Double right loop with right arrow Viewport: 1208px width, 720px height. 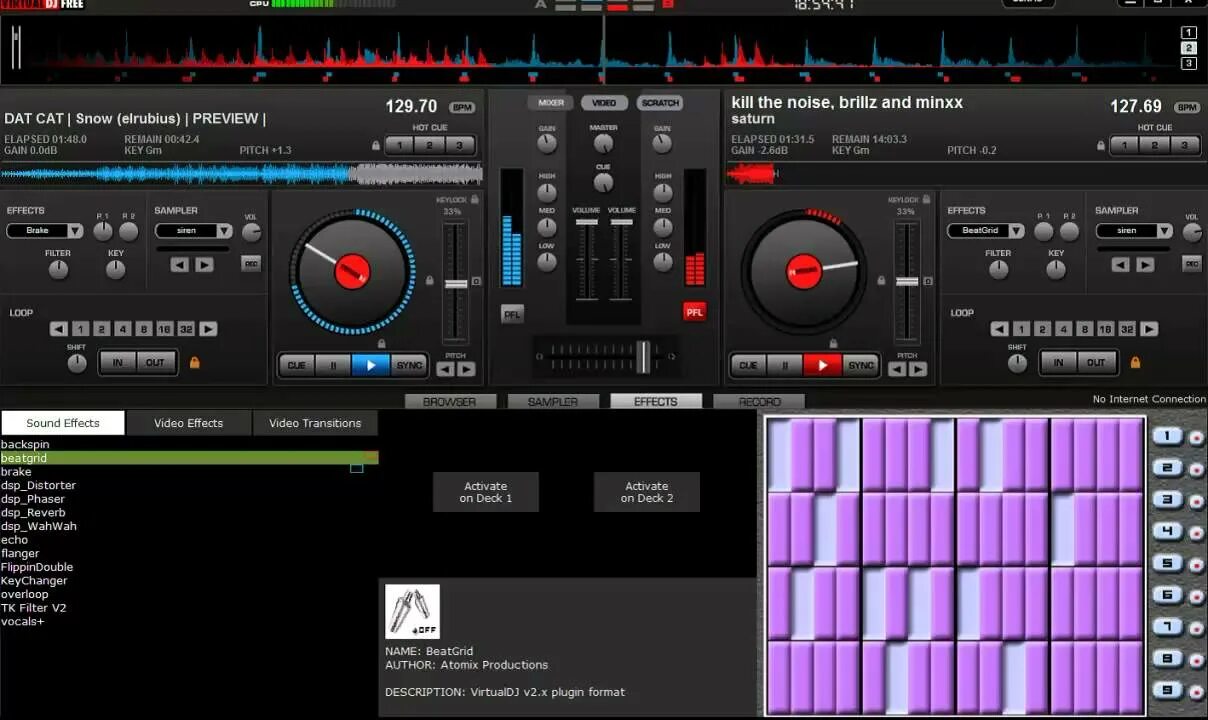(1149, 329)
